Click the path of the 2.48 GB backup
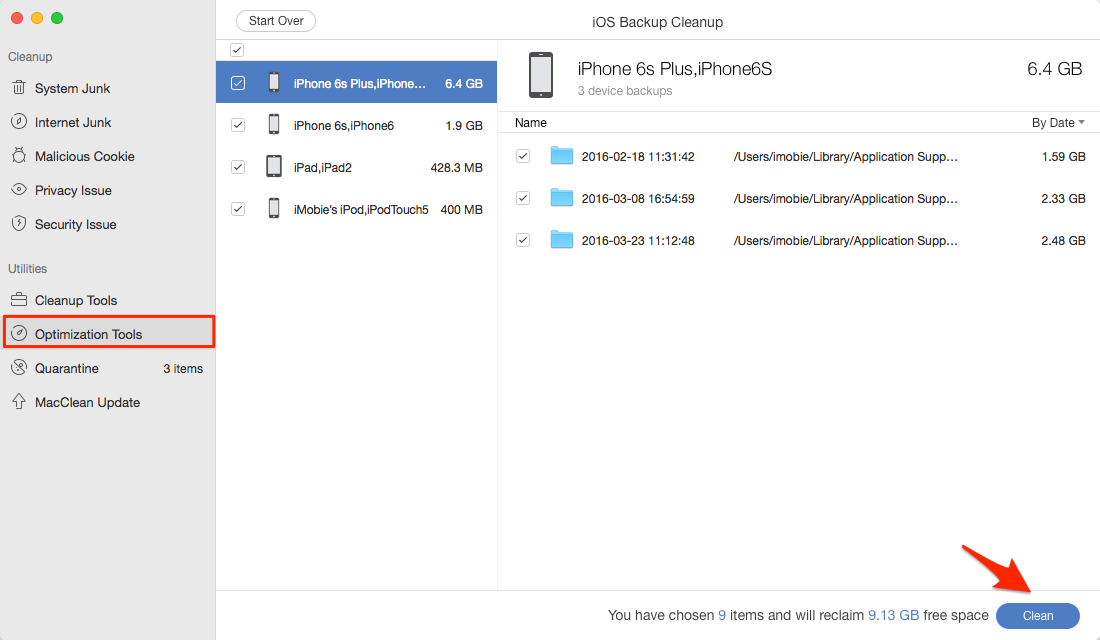The height and width of the screenshot is (640, 1100). pyautogui.click(x=845, y=241)
